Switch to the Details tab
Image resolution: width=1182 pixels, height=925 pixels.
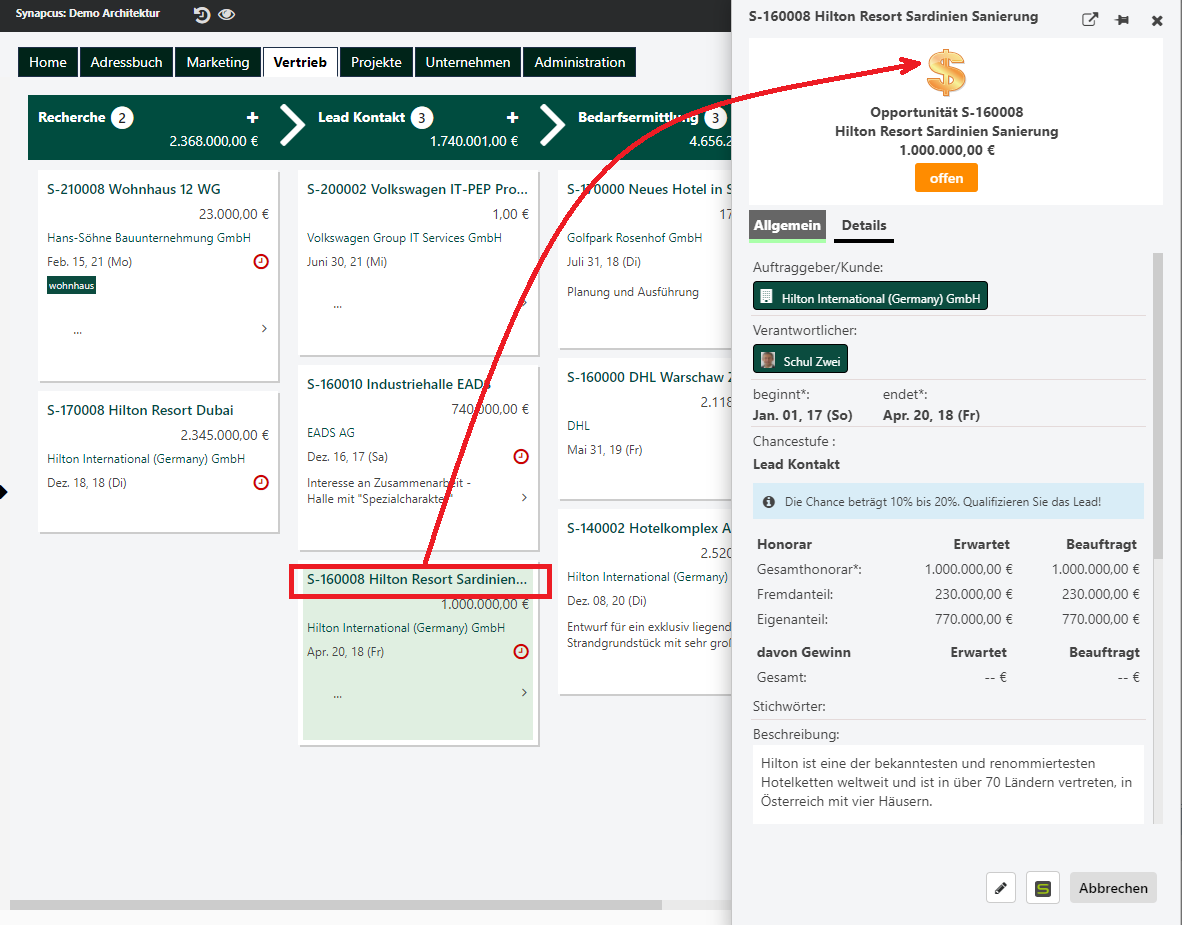[x=864, y=226]
